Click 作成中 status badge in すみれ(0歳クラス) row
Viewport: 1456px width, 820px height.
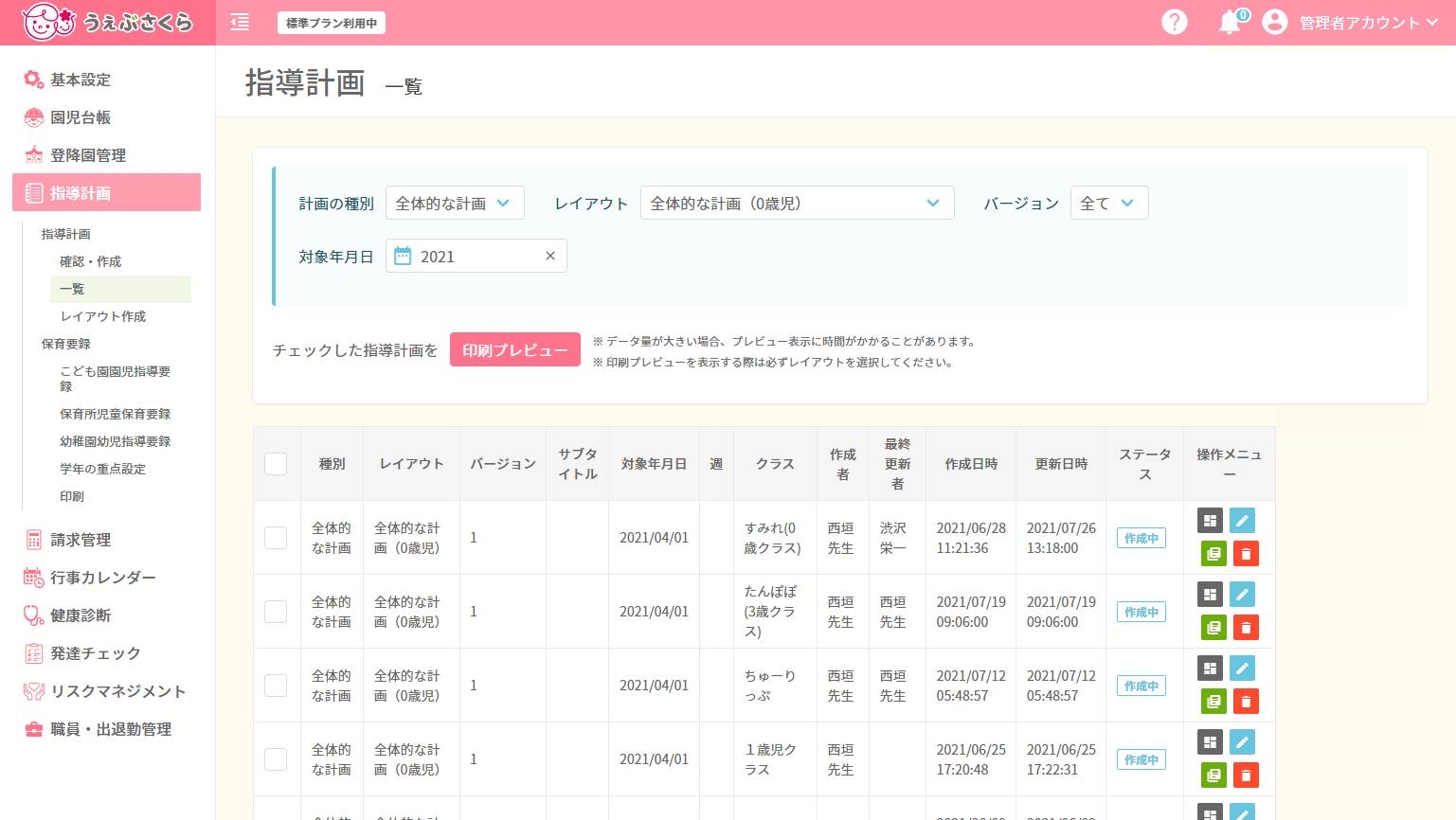[1141, 538]
